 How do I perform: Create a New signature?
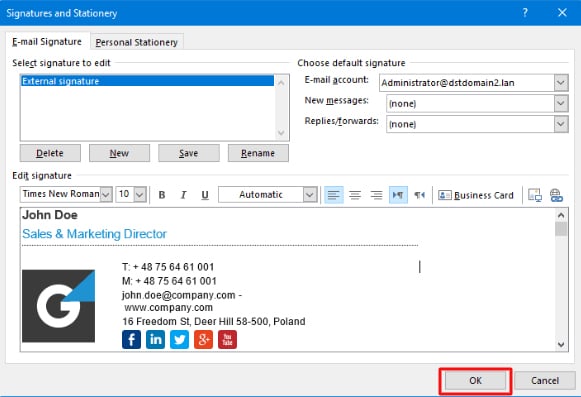(119, 153)
